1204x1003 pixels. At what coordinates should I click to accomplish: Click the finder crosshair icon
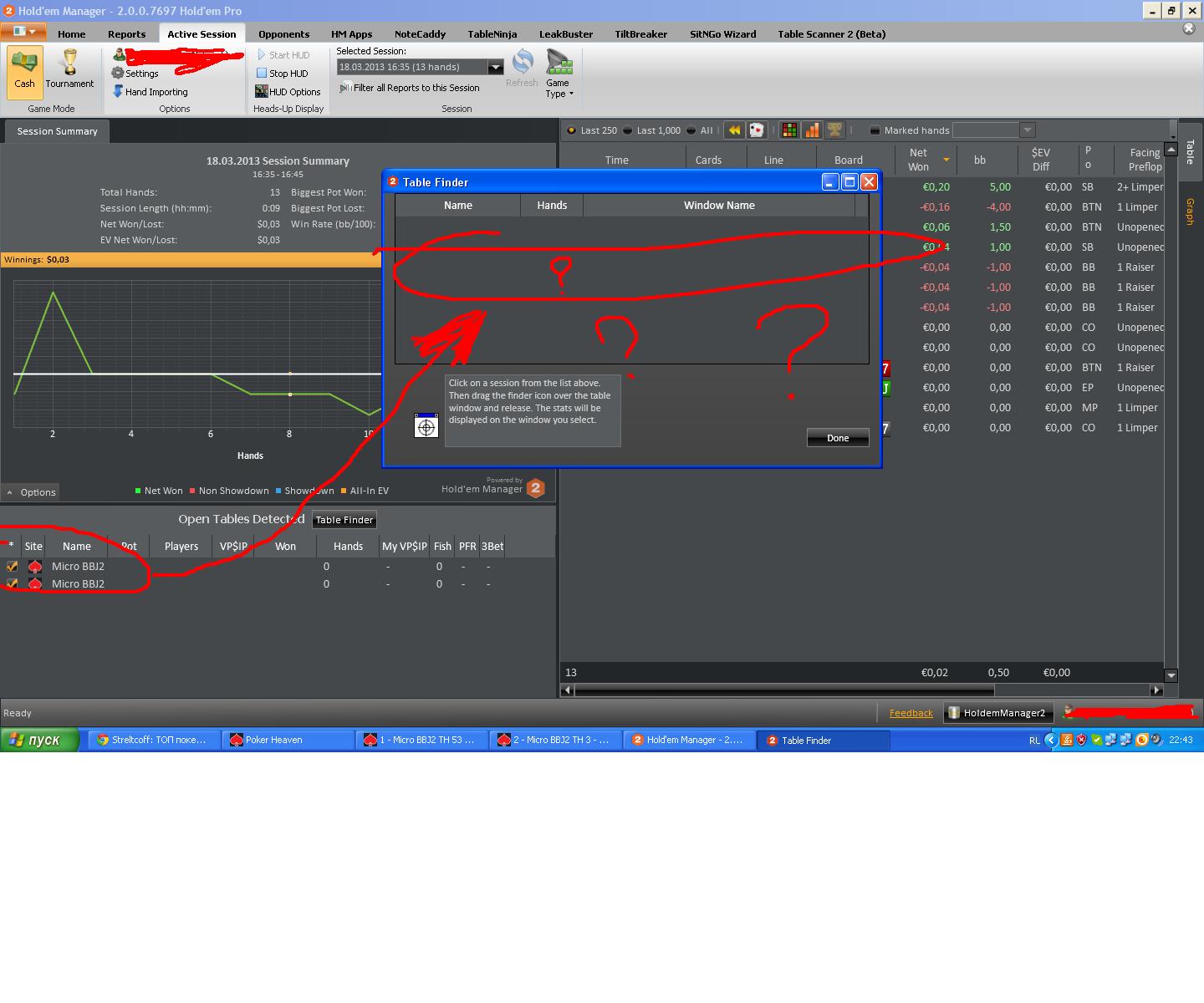tap(426, 426)
